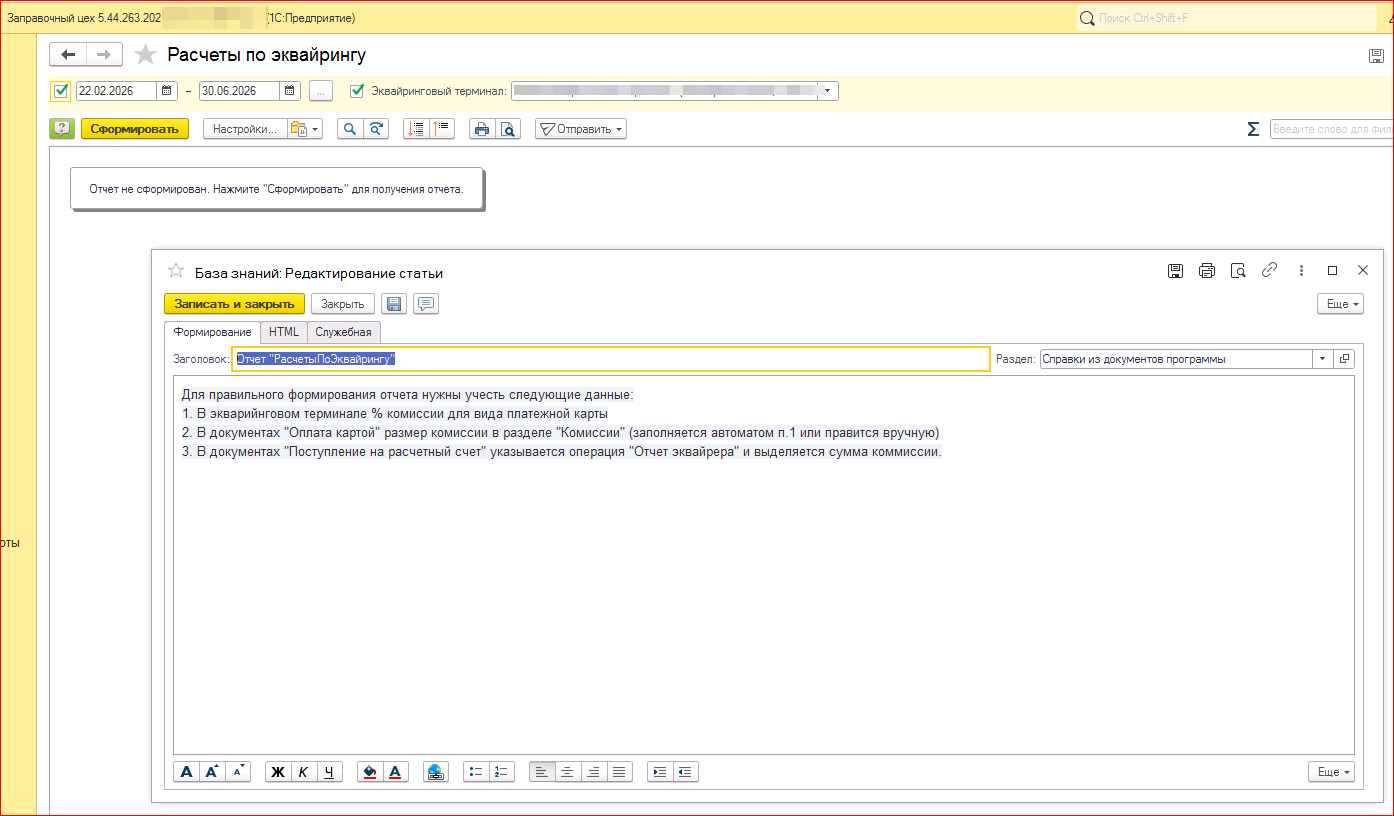Print the report with the printer icon
This screenshot has width=1394, height=816.
click(482, 129)
